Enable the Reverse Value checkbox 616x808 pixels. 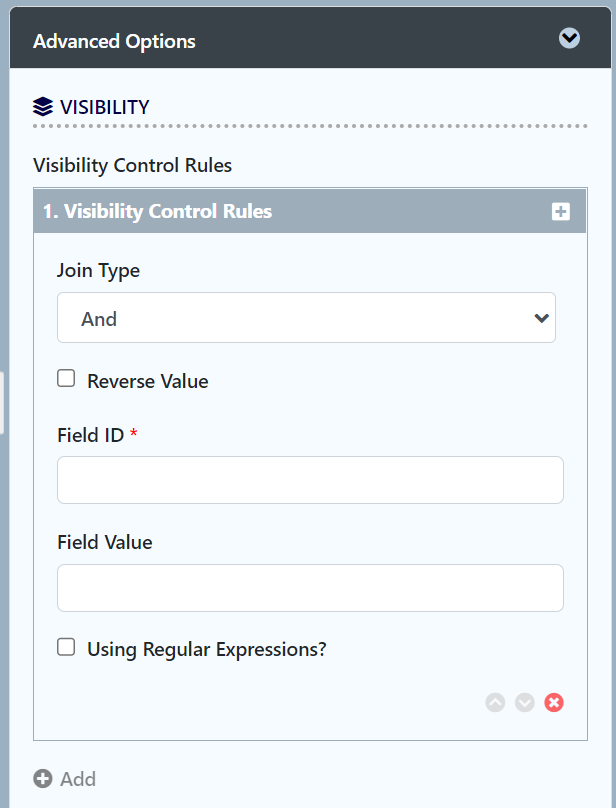pyautogui.click(x=66, y=379)
